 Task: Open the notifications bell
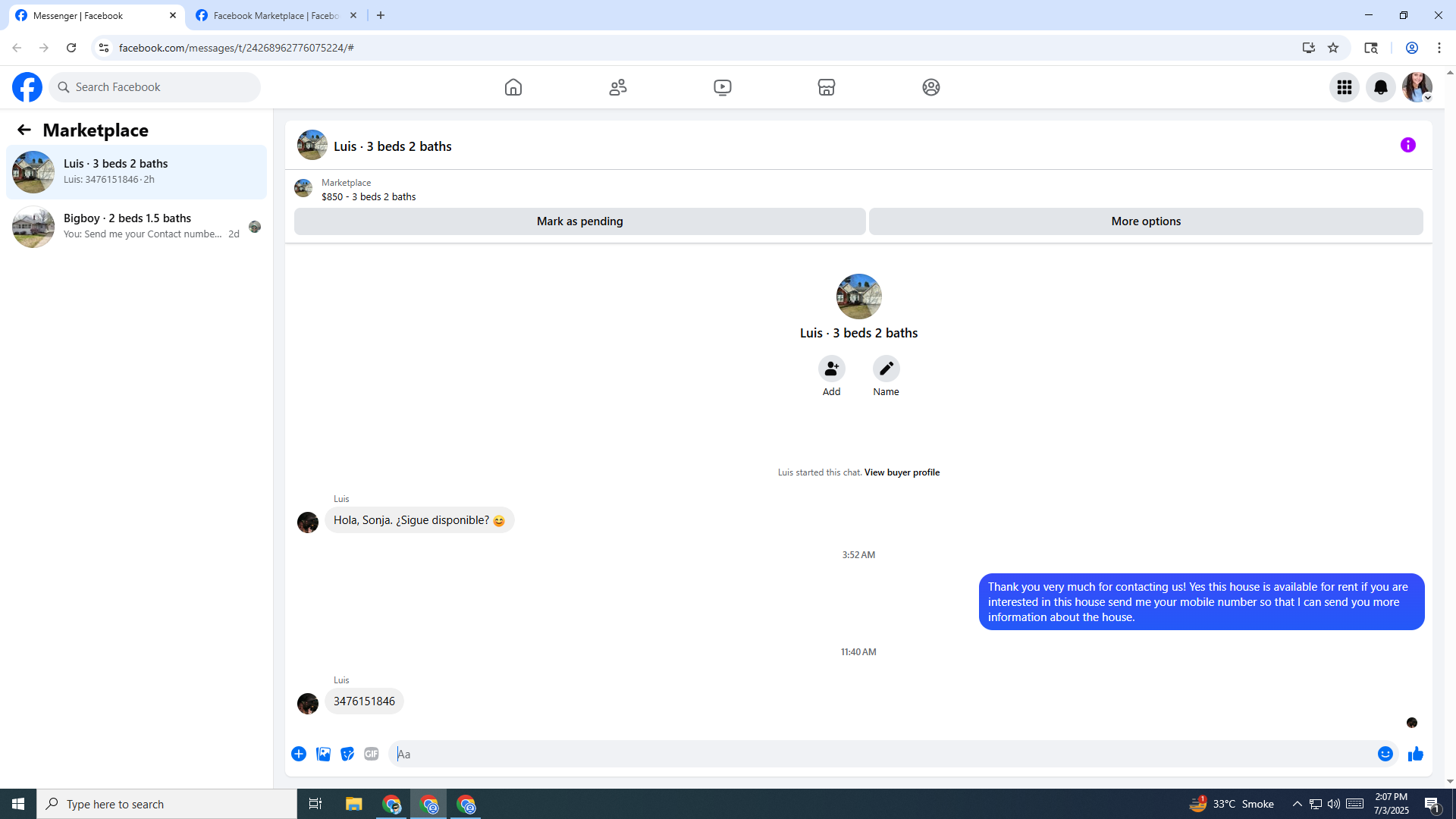click(x=1381, y=87)
